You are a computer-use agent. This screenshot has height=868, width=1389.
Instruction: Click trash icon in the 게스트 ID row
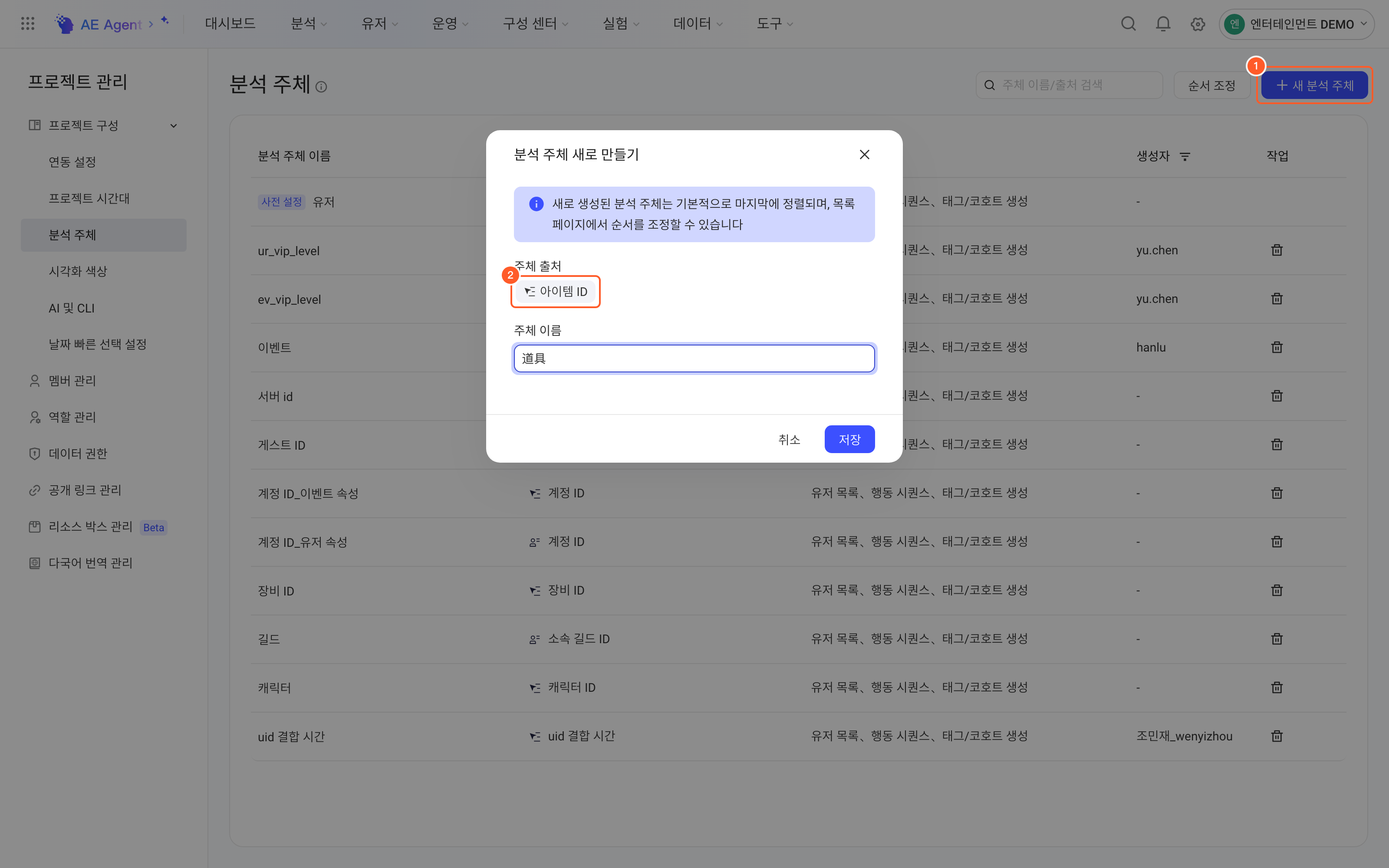point(1277,444)
